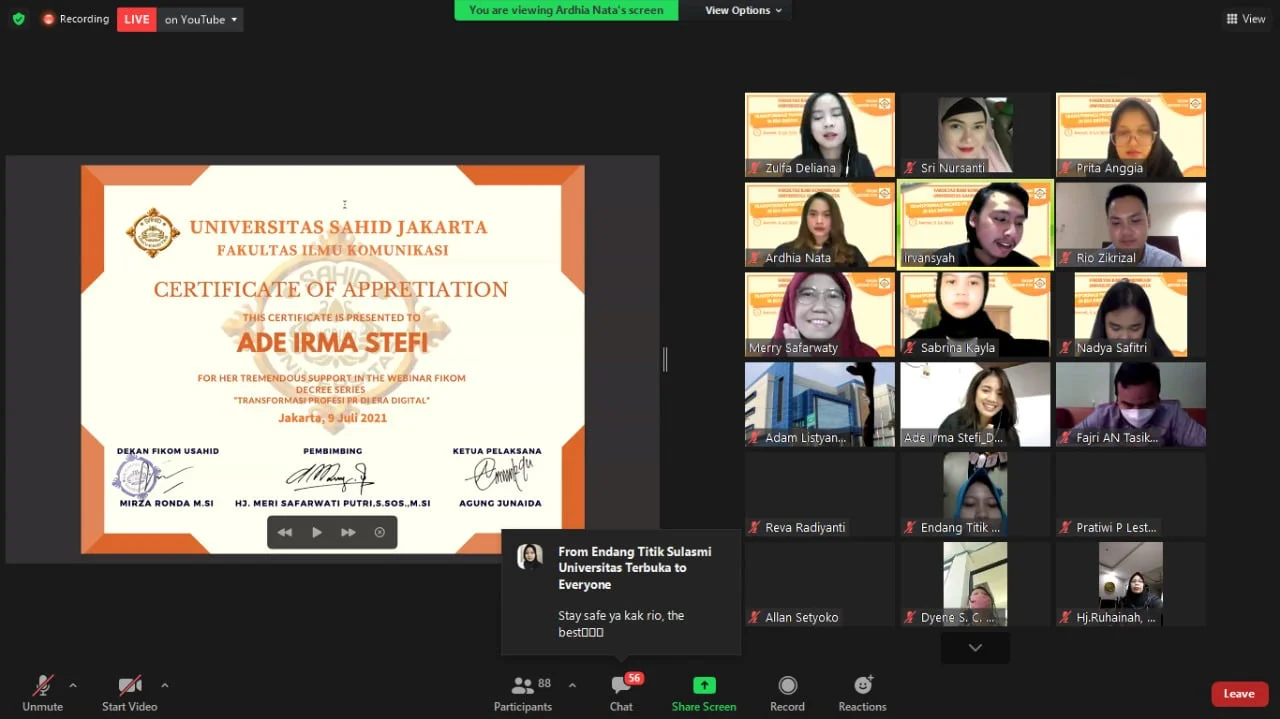Select Sabrina Kayla's video tile
The image size is (1280, 719).
pyautogui.click(x=975, y=315)
